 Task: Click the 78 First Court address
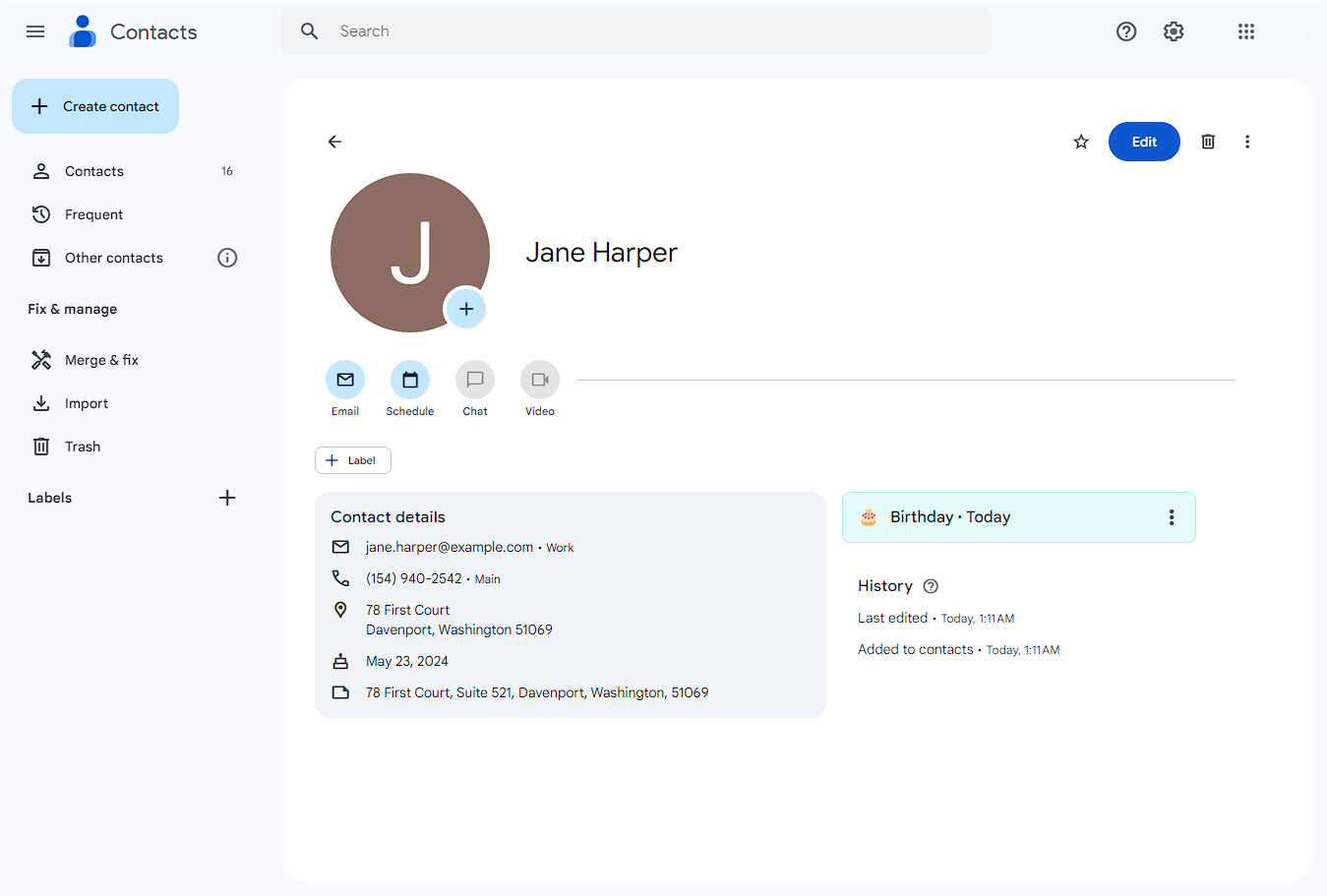459,620
